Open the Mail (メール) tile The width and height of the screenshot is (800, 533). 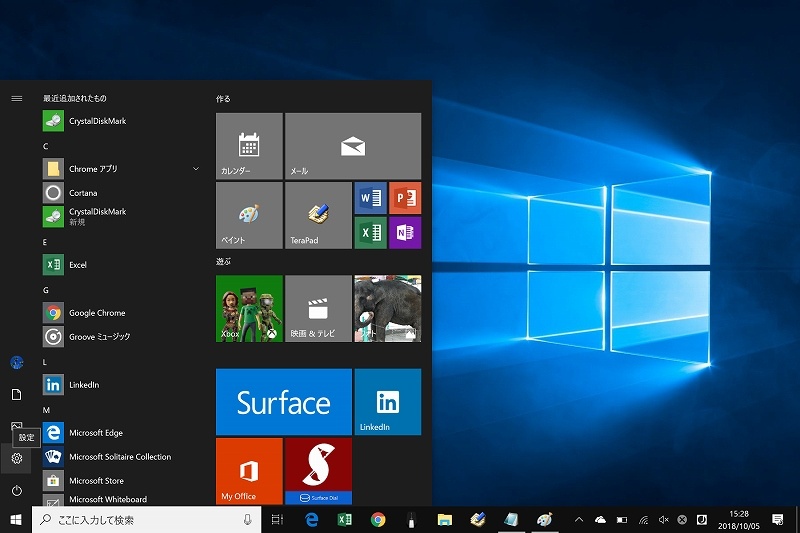click(352, 146)
